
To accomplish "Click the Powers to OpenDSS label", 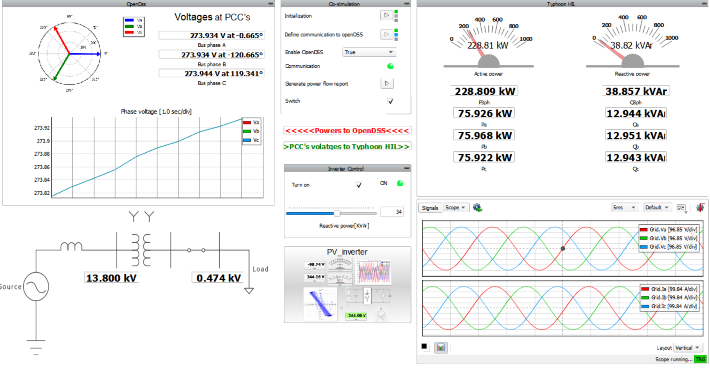I will [347, 131].
